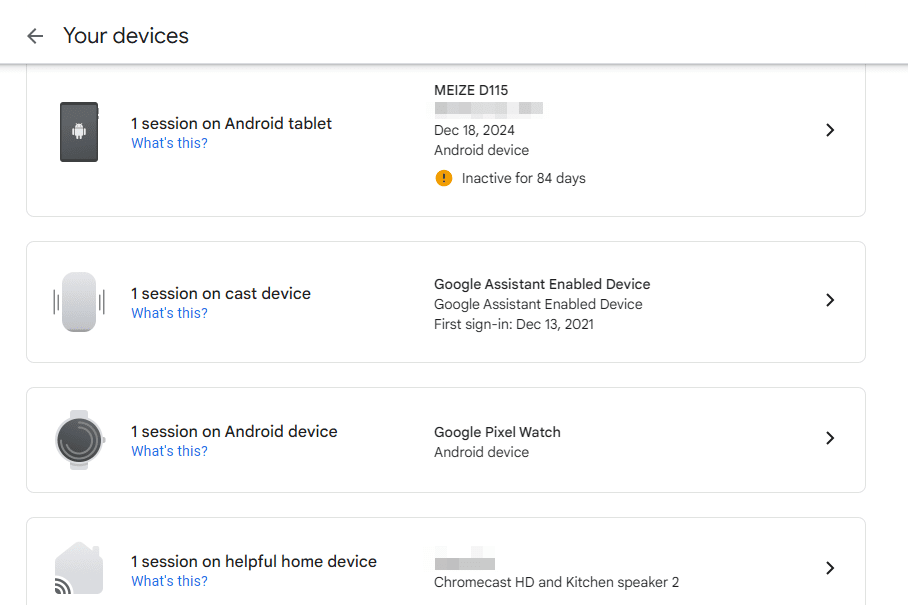
Task: Click the cast device speaker icon
Action: point(79,301)
